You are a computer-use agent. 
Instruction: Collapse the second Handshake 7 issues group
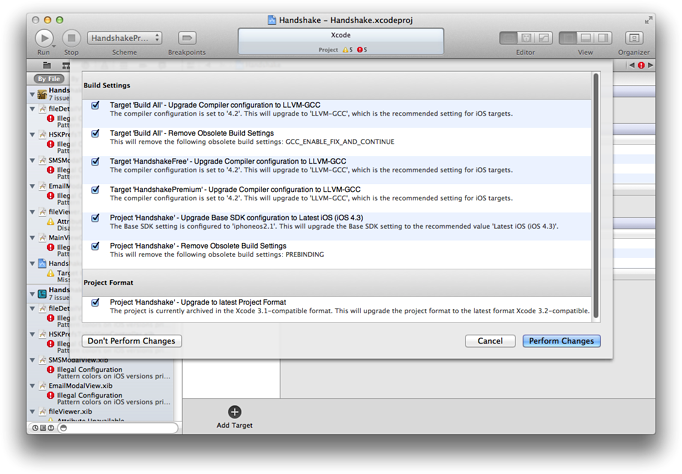click(32, 294)
